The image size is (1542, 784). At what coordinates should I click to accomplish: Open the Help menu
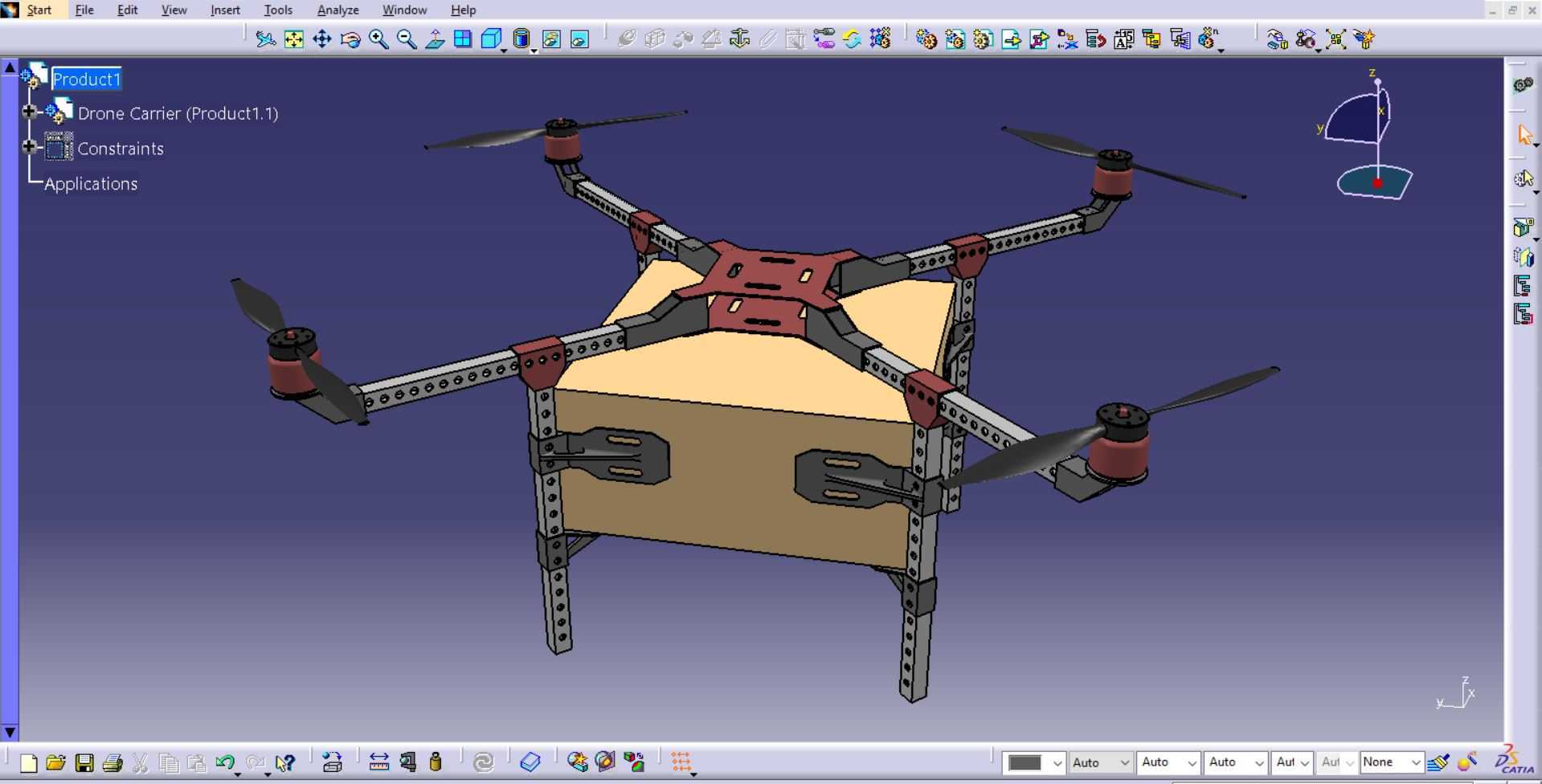(x=463, y=10)
